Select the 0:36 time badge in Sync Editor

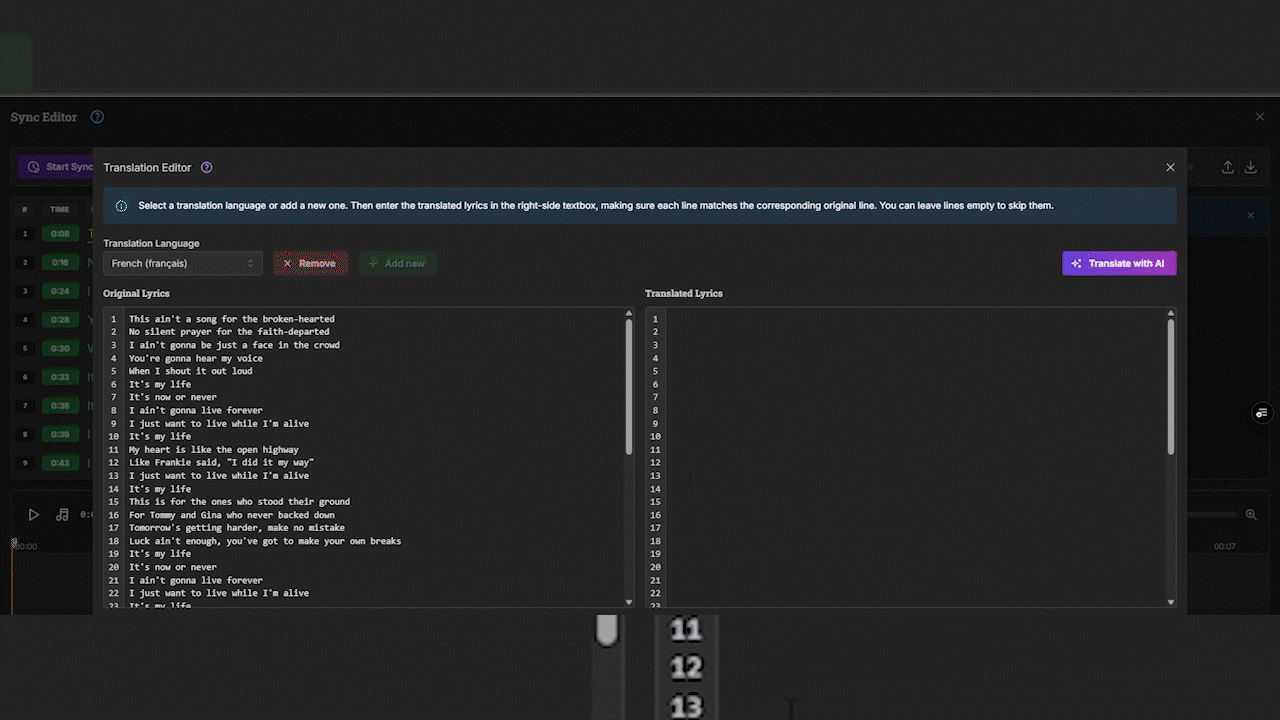tap(60, 406)
